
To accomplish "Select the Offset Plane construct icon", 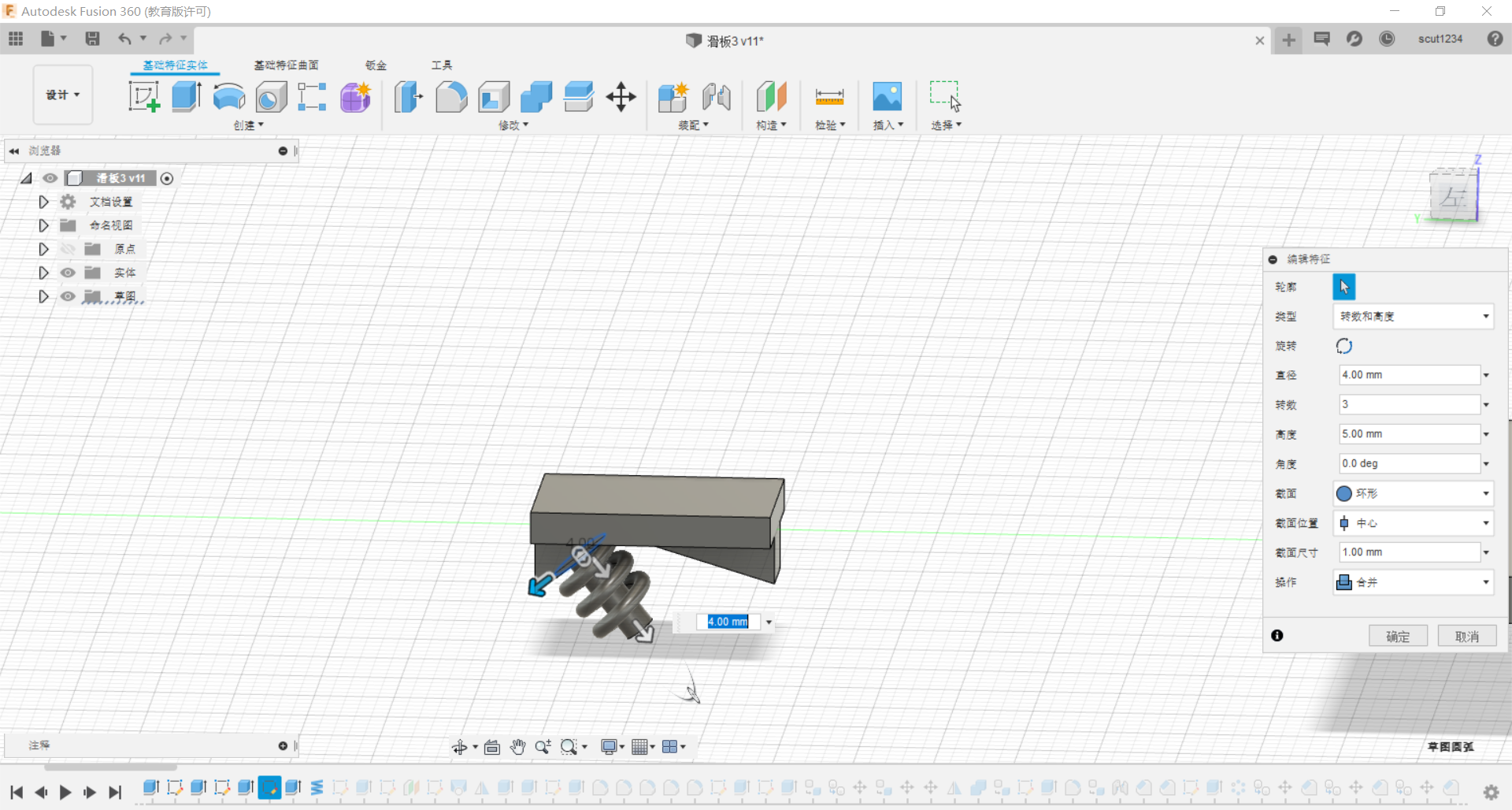I will [x=771, y=97].
